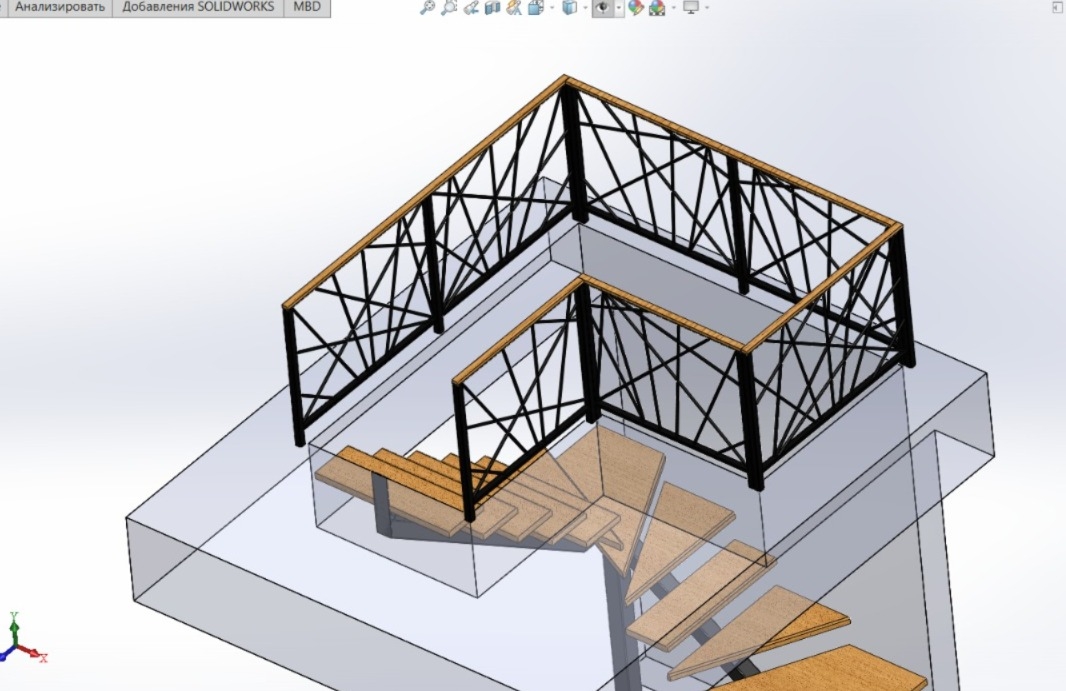Open the Dynamic Annotation Views tool
The image size is (1066, 691).
tap(514, 8)
